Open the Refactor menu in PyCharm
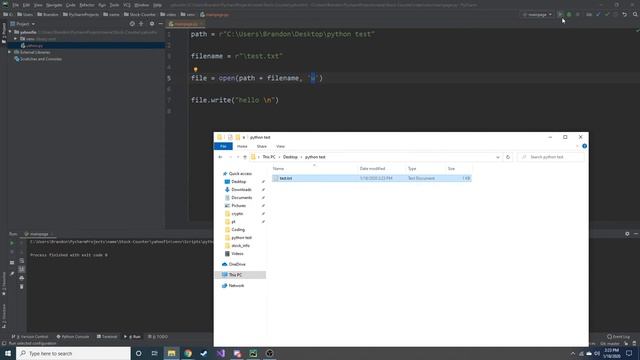The width and height of the screenshot is (640, 360). point(87,5)
